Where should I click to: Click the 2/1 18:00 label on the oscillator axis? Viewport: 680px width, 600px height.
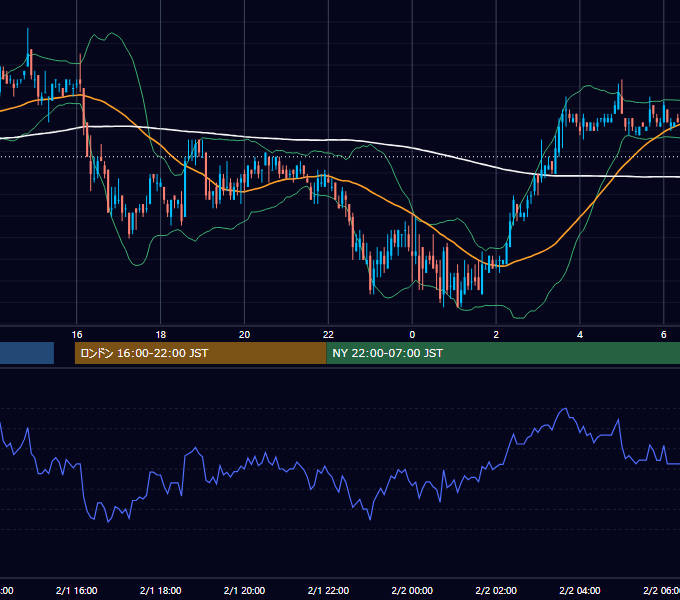160,590
